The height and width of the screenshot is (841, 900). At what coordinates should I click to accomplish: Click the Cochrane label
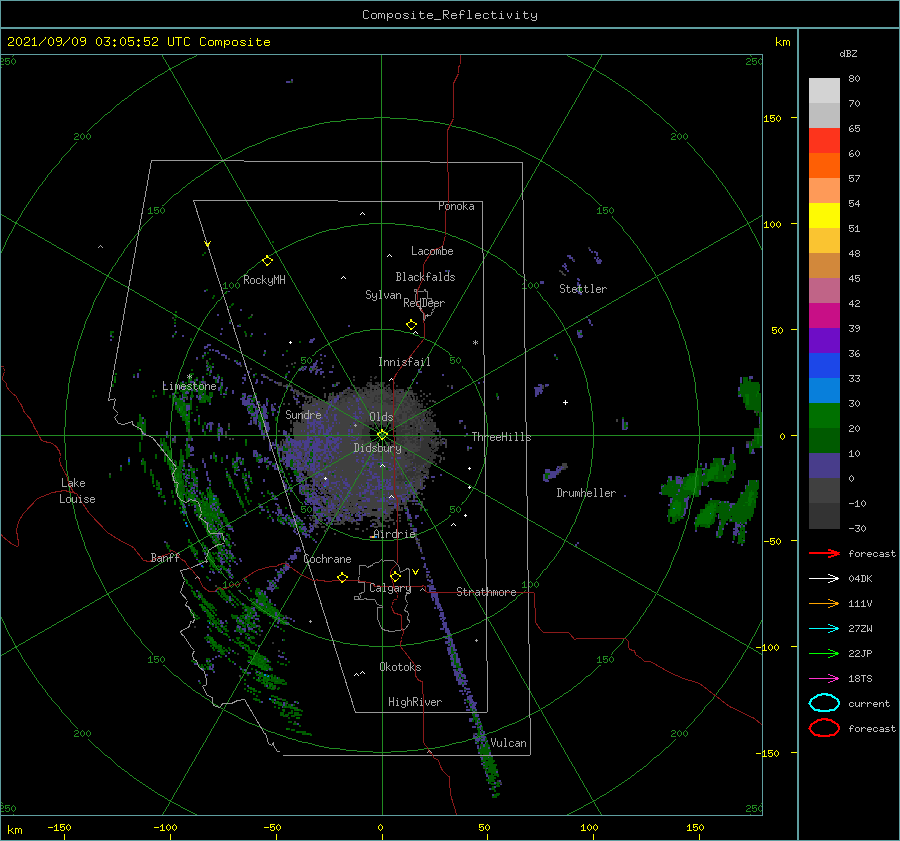point(327,559)
